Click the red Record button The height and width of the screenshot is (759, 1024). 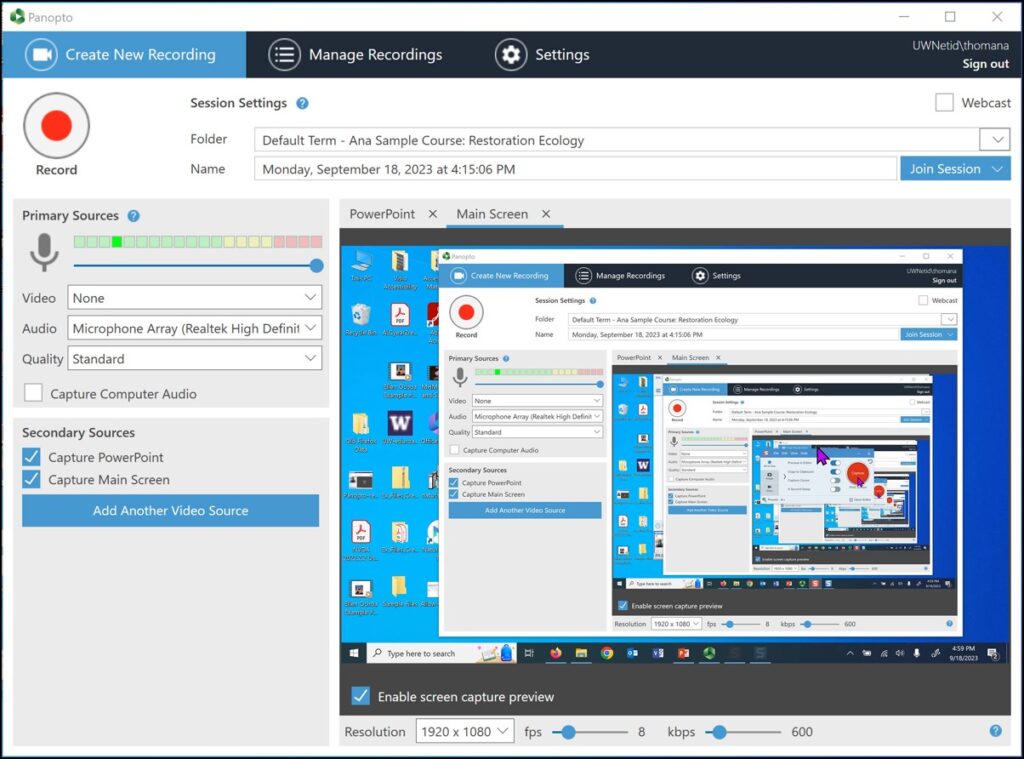(x=56, y=125)
